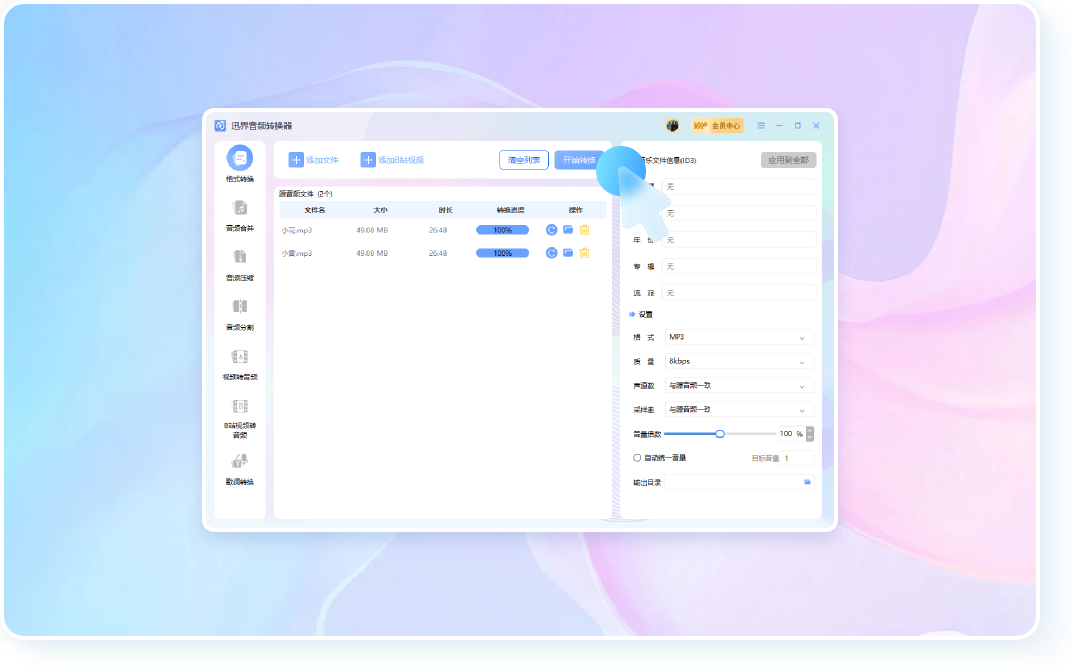
Task: Open the 视频转音频 sidebar tool
Action: 239,364
